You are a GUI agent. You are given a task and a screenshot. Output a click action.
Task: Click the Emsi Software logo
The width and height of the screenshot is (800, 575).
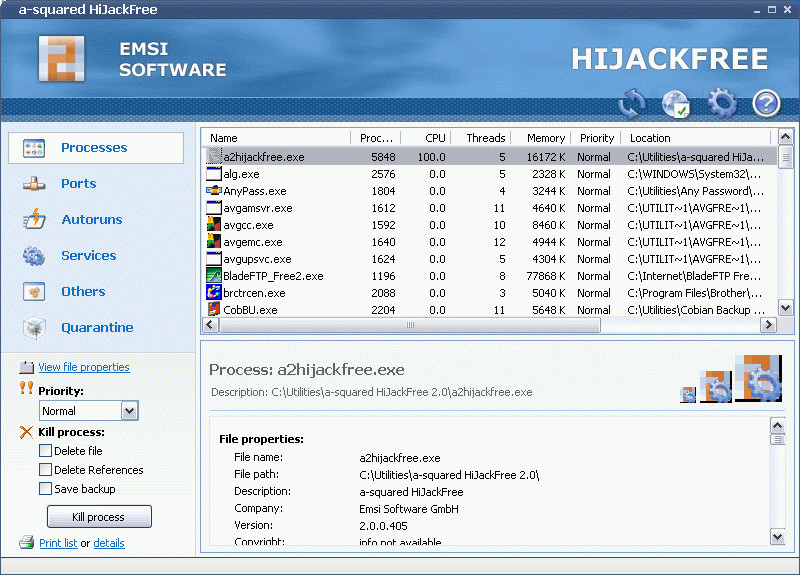(x=62, y=59)
